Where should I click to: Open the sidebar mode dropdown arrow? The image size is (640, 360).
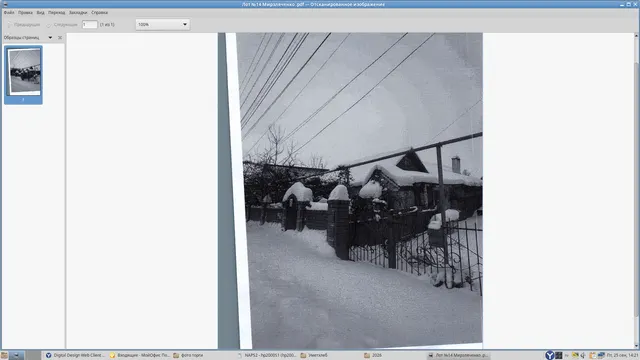(x=50, y=38)
